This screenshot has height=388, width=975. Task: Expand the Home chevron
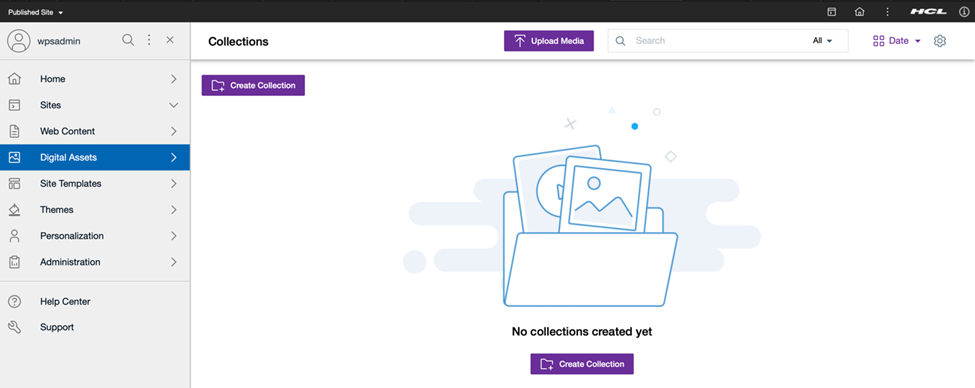click(x=173, y=79)
